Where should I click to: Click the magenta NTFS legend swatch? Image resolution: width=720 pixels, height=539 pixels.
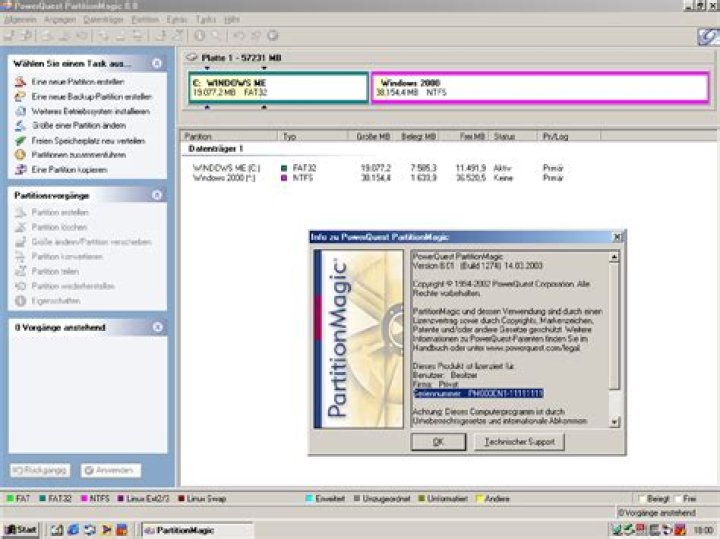pos(84,499)
